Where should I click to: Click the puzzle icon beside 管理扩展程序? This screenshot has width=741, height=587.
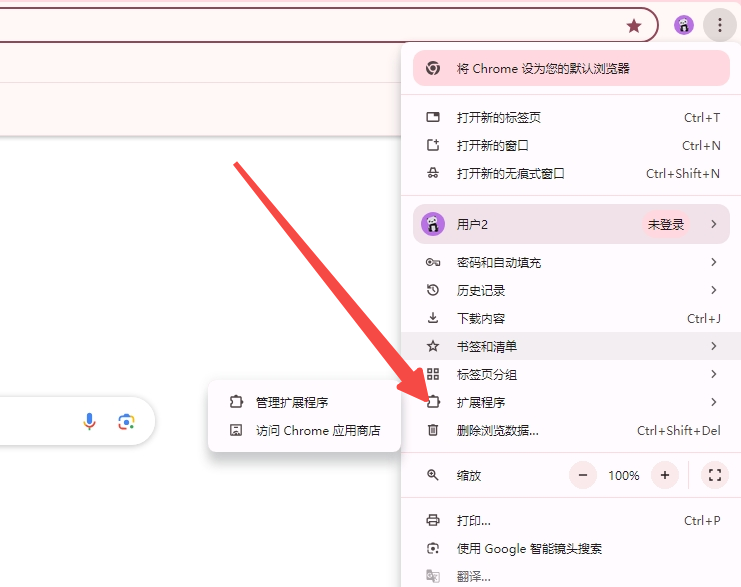point(236,402)
